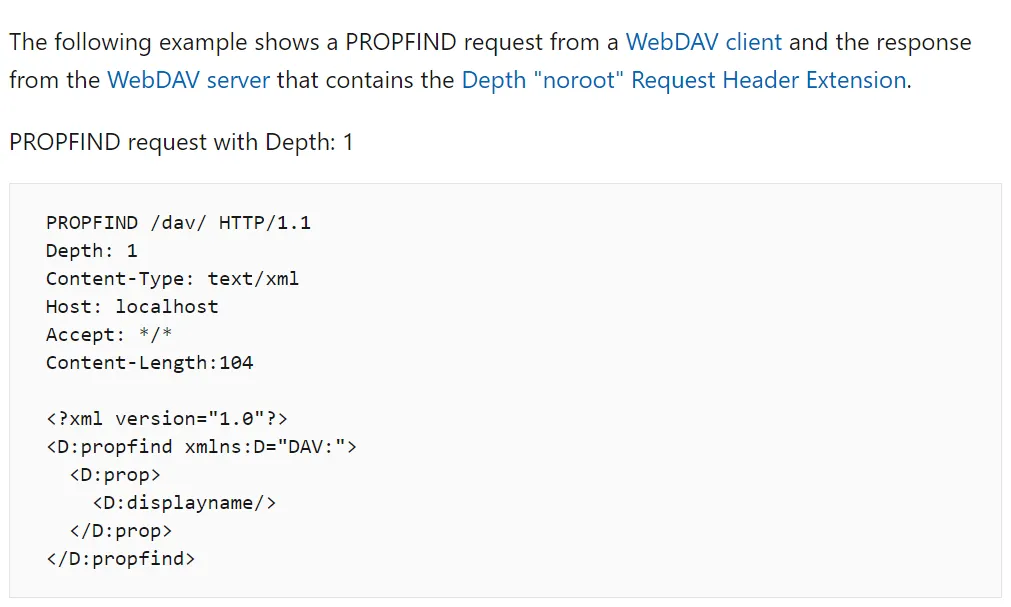The image size is (1011, 607).
Task: Click the opening "<D:prop>" tag
Action: pyautogui.click(x=115, y=474)
